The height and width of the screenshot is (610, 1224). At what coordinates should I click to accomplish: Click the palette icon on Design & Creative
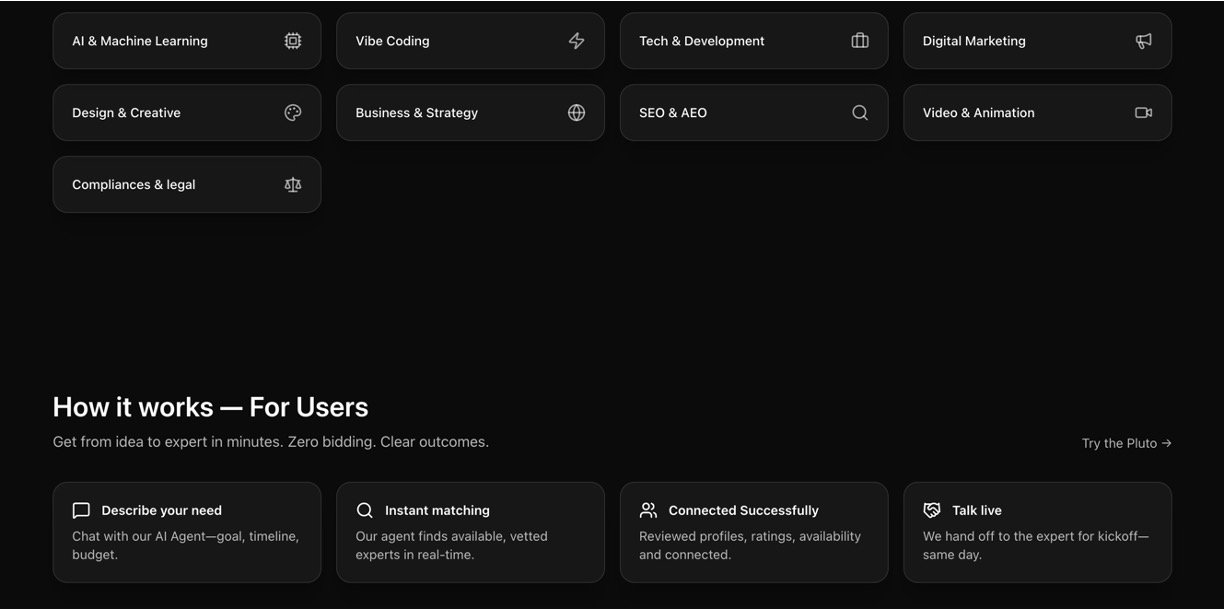tap(293, 113)
